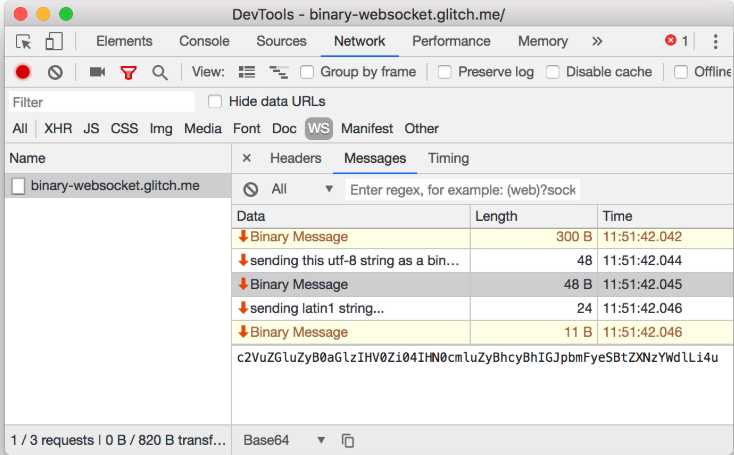
Task: Filter requests by JS
Action: 91,129
